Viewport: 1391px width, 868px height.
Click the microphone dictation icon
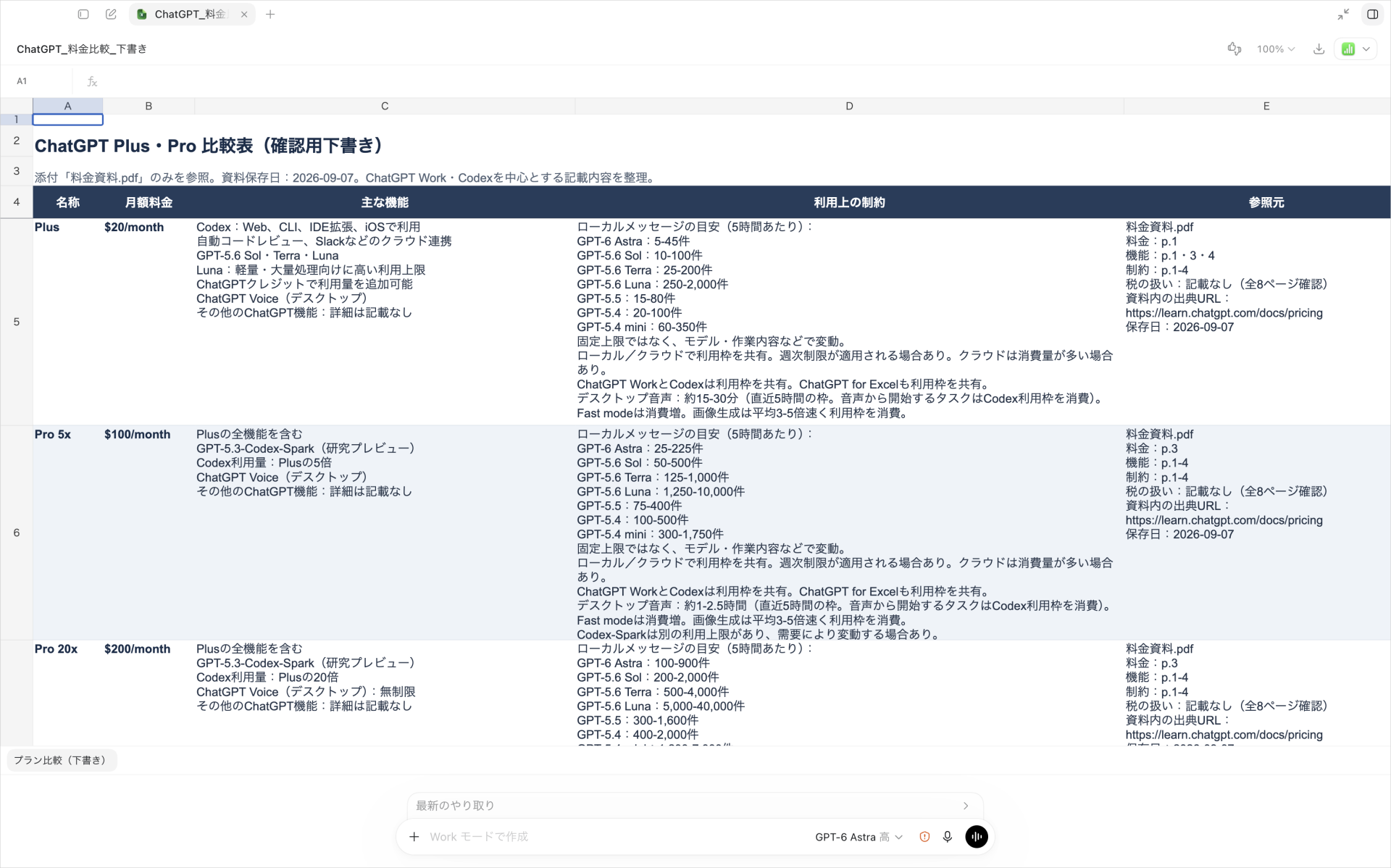[x=948, y=837]
